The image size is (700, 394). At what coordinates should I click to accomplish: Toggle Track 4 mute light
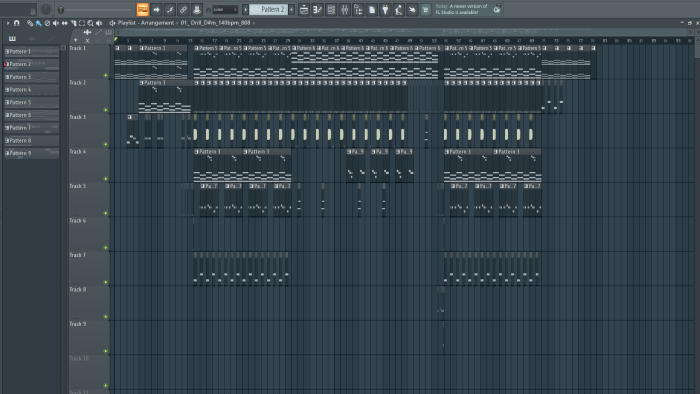point(106,179)
